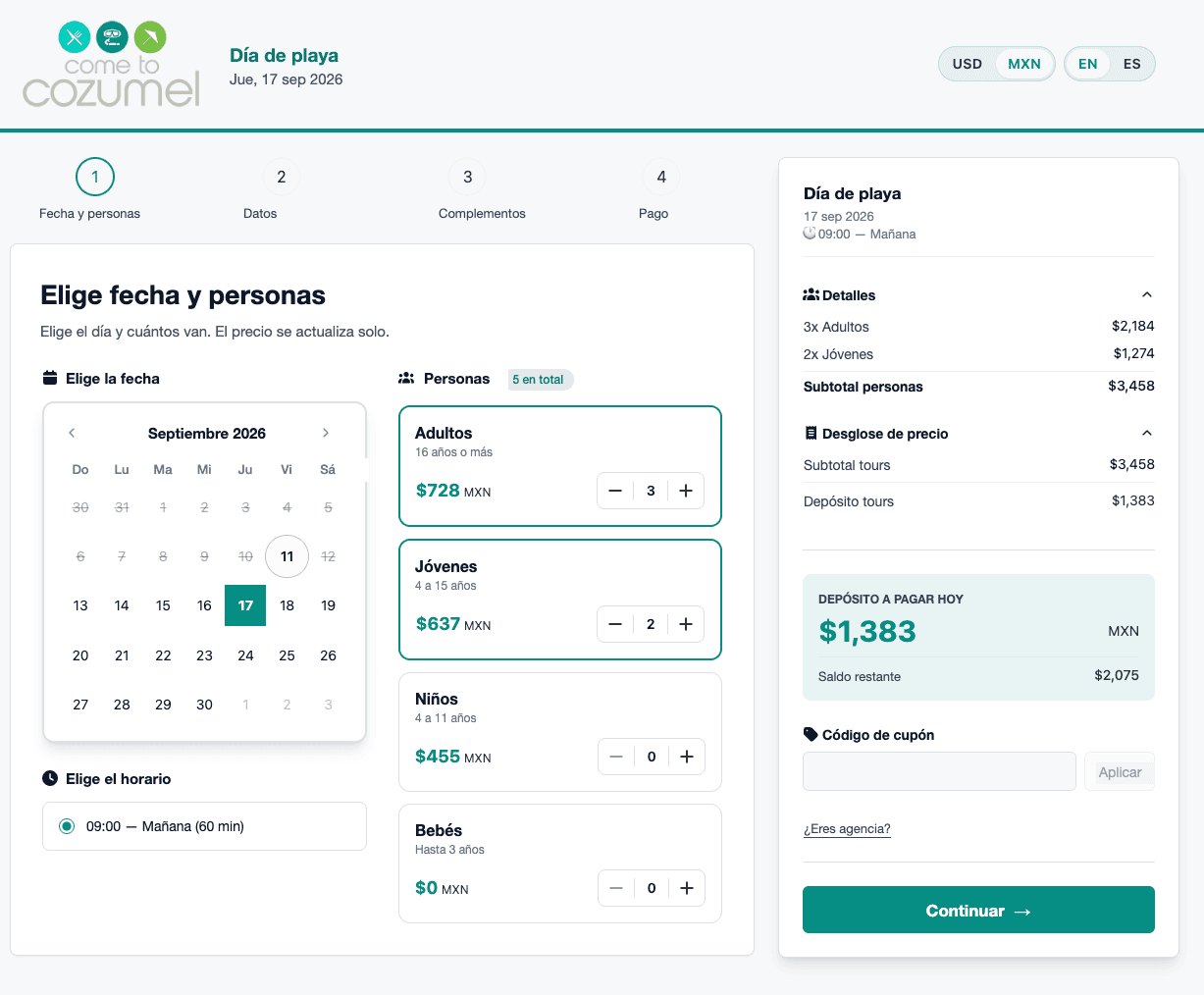Switch currency to USD

[x=968, y=64]
